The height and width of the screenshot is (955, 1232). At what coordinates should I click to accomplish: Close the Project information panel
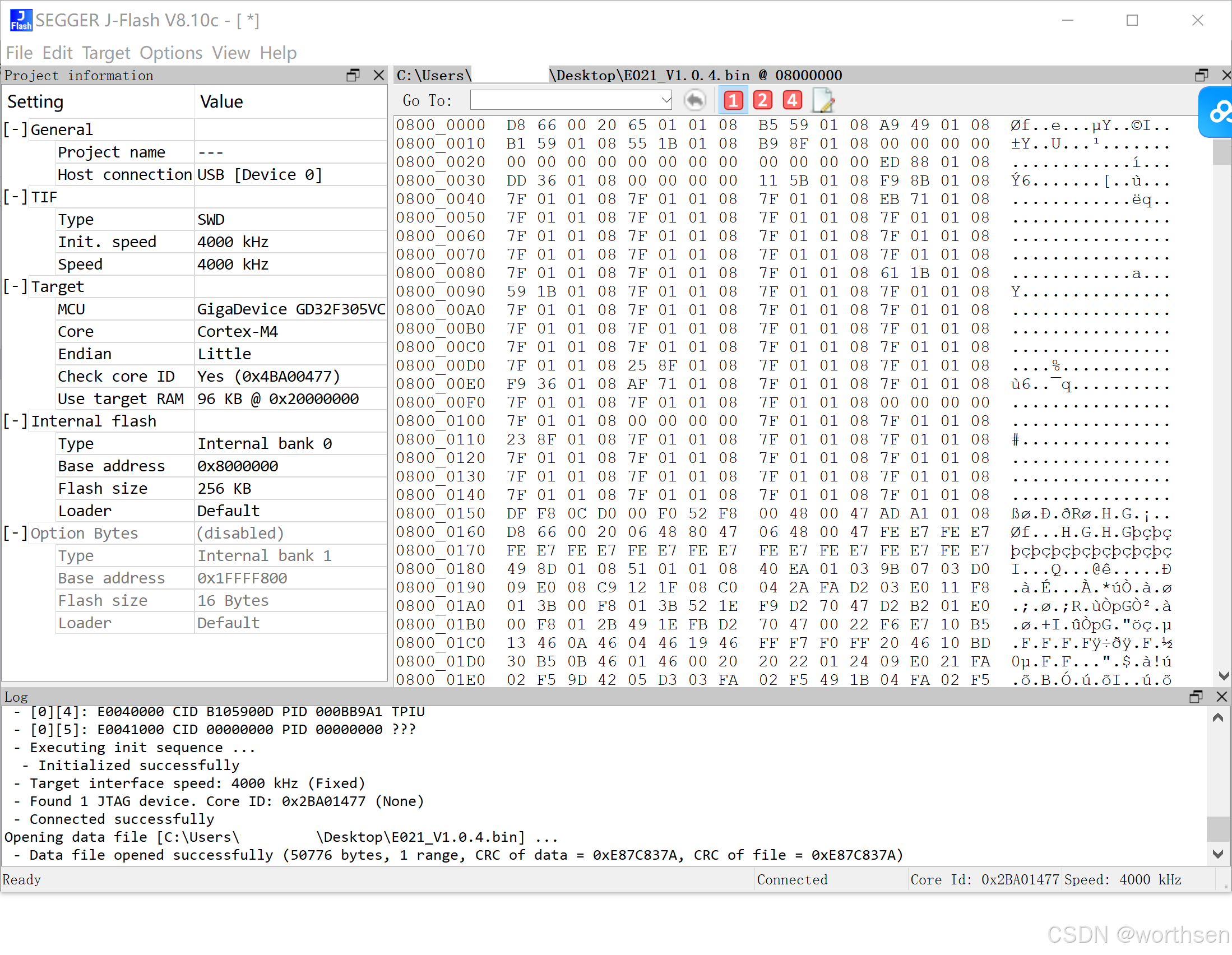[x=379, y=75]
